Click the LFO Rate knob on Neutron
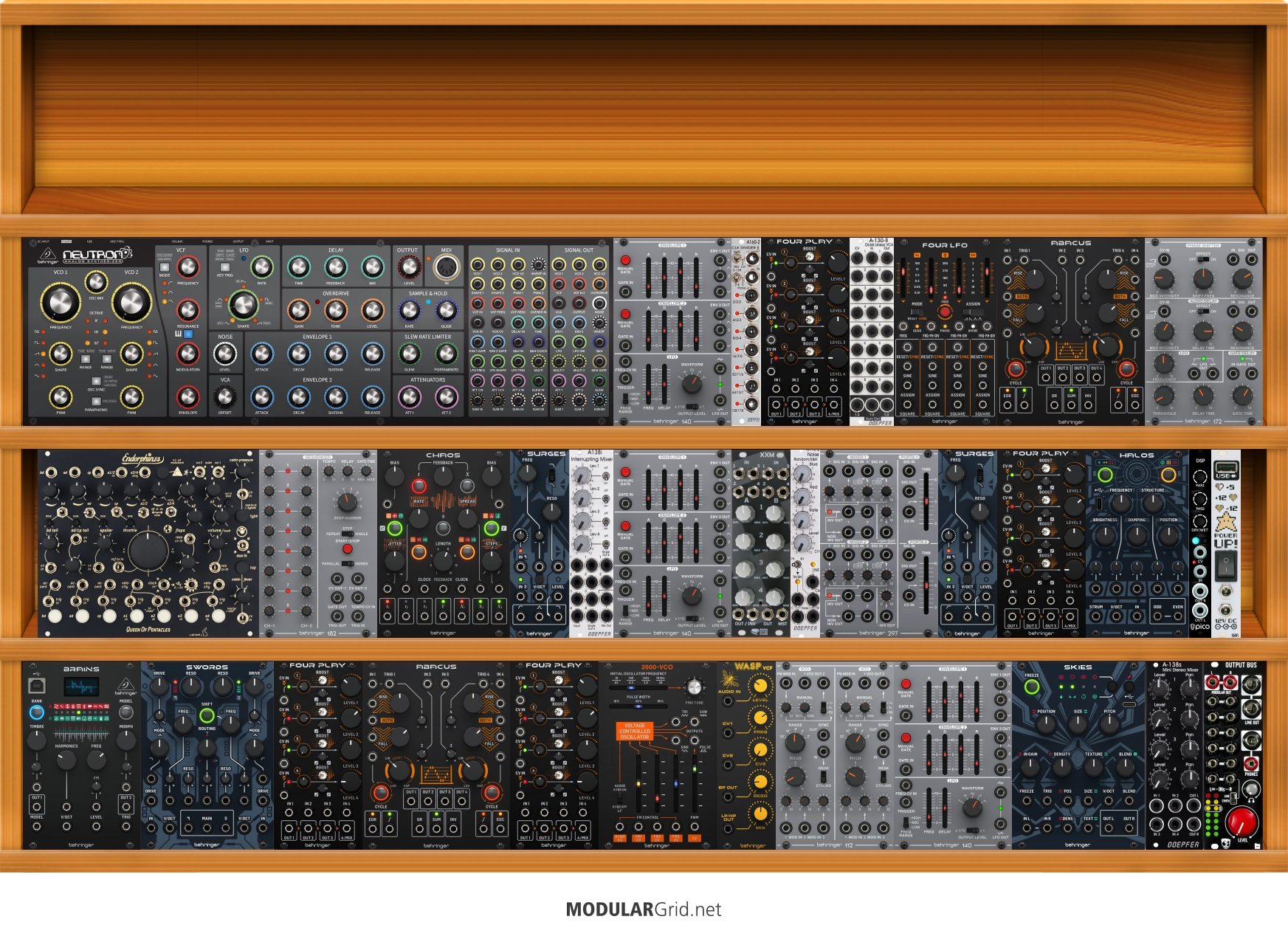Image resolution: width=1288 pixels, height=925 pixels. [x=262, y=267]
